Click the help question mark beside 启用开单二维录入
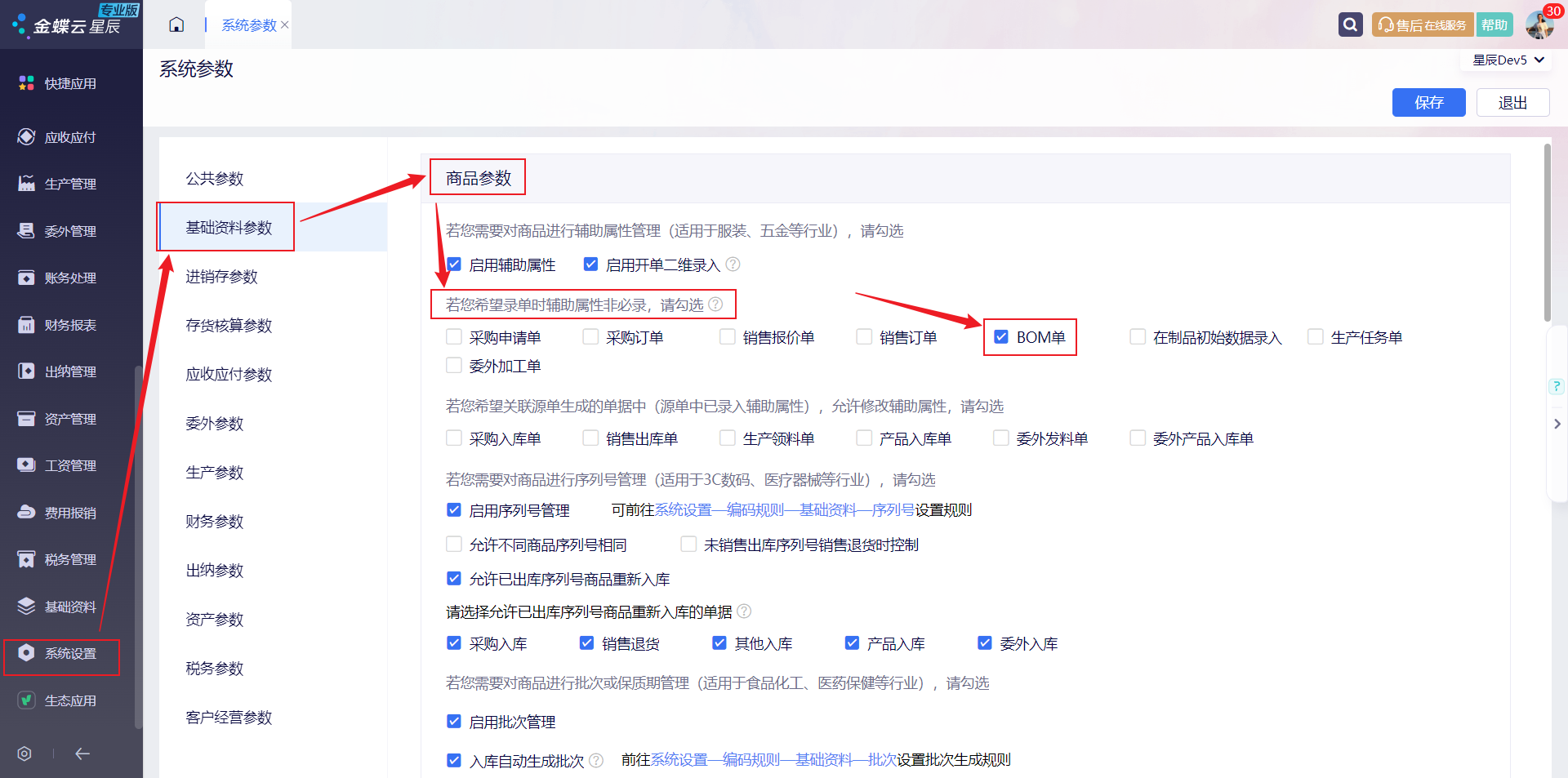The width and height of the screenshot is (1568, 778). (x=733, y=265)
